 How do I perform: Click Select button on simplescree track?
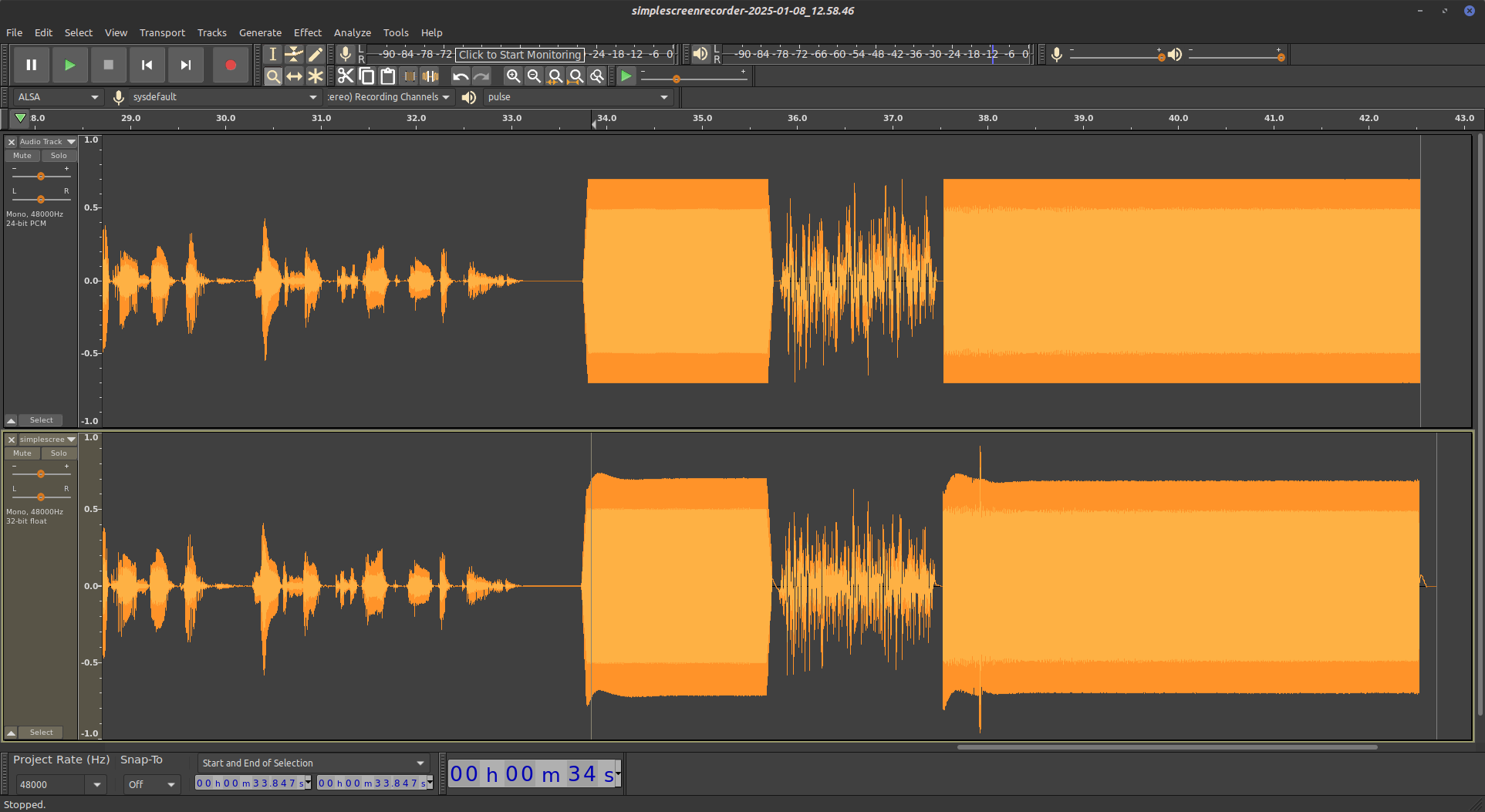click(x=42, y=733)
